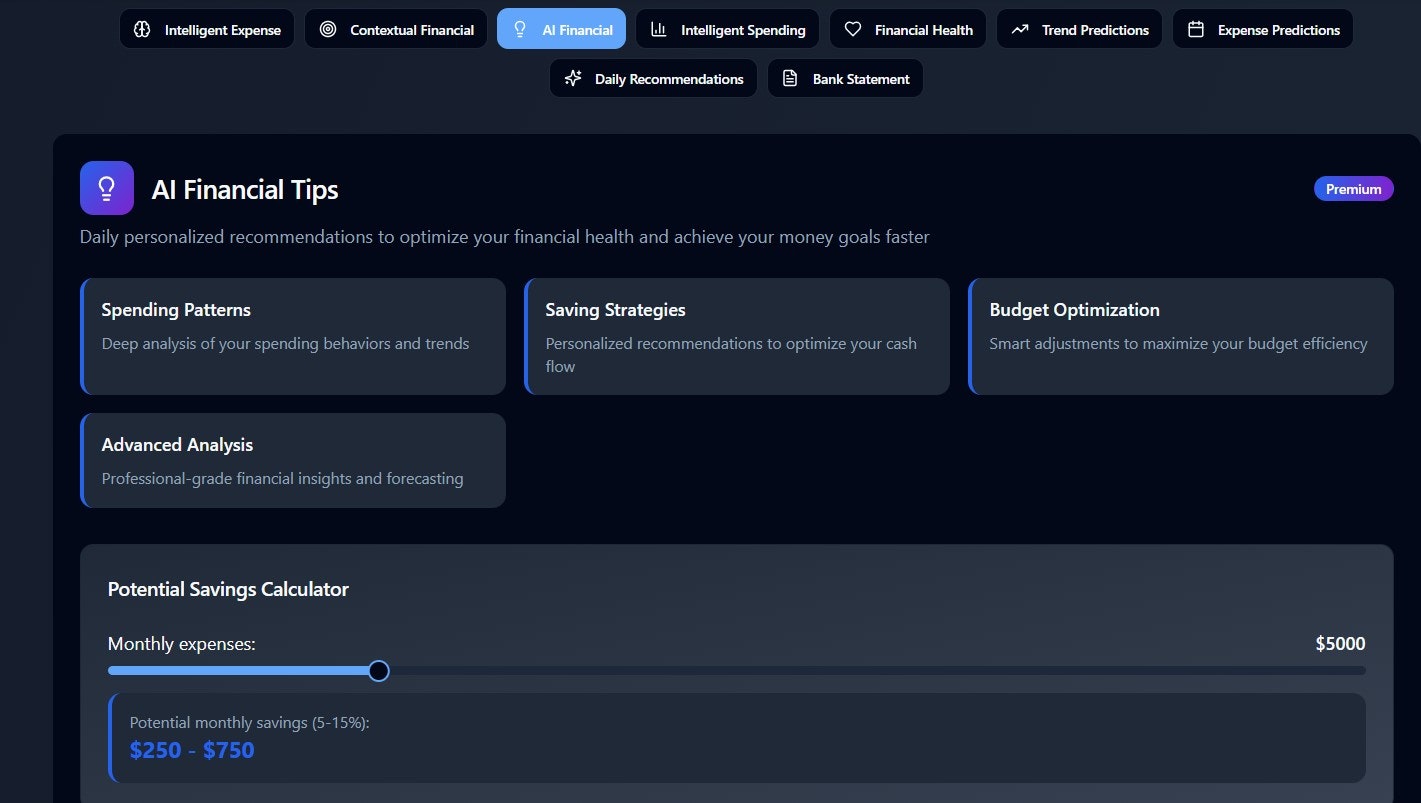The height and width of the screenshot is (803, 1421).
Task: Click the purple lightbulb AI Financial Tips icon
Action: 107,188
